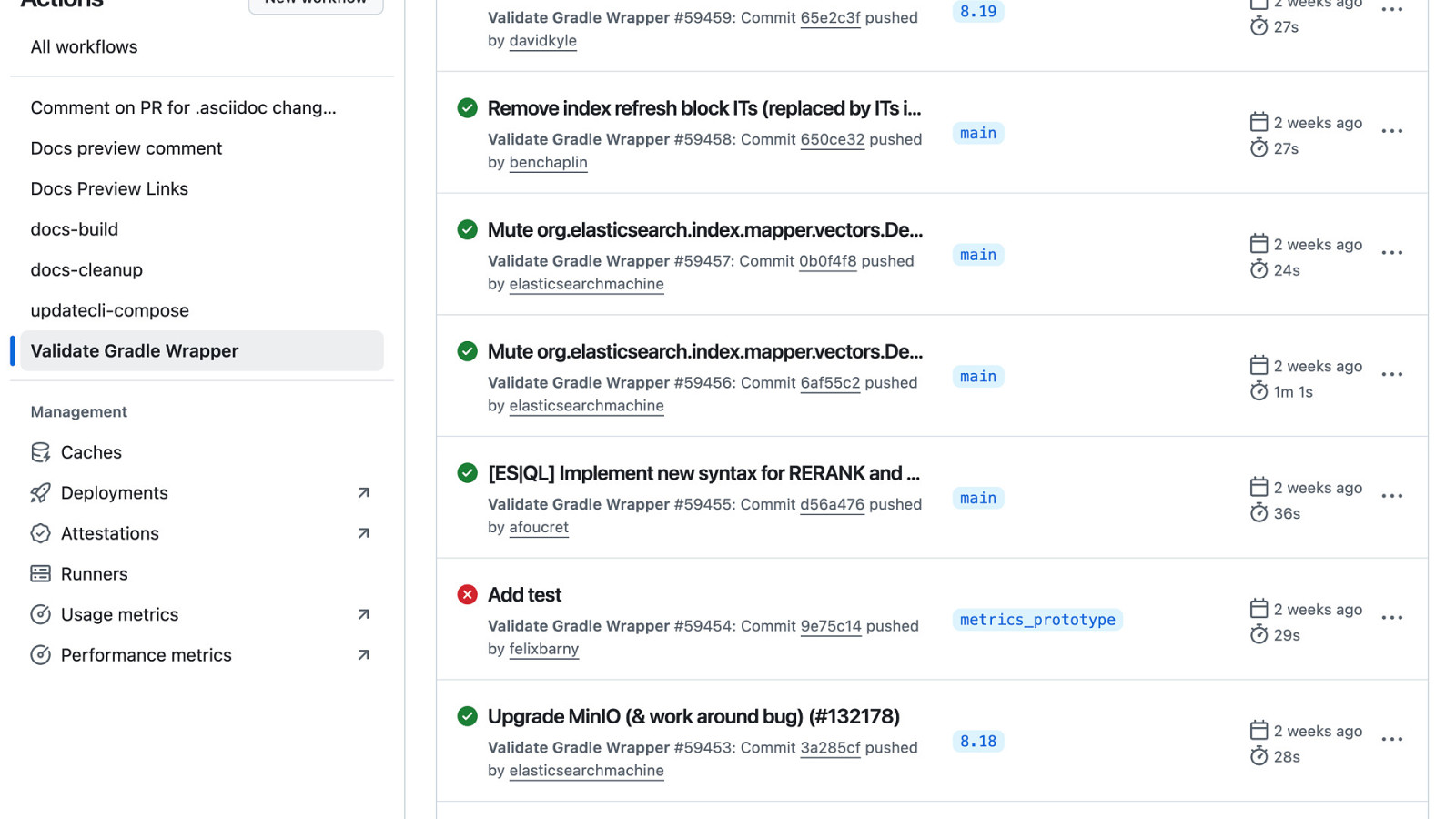Open commit 650ce32 link
This screenshot has width=1456, height=819.
[832, 139]
